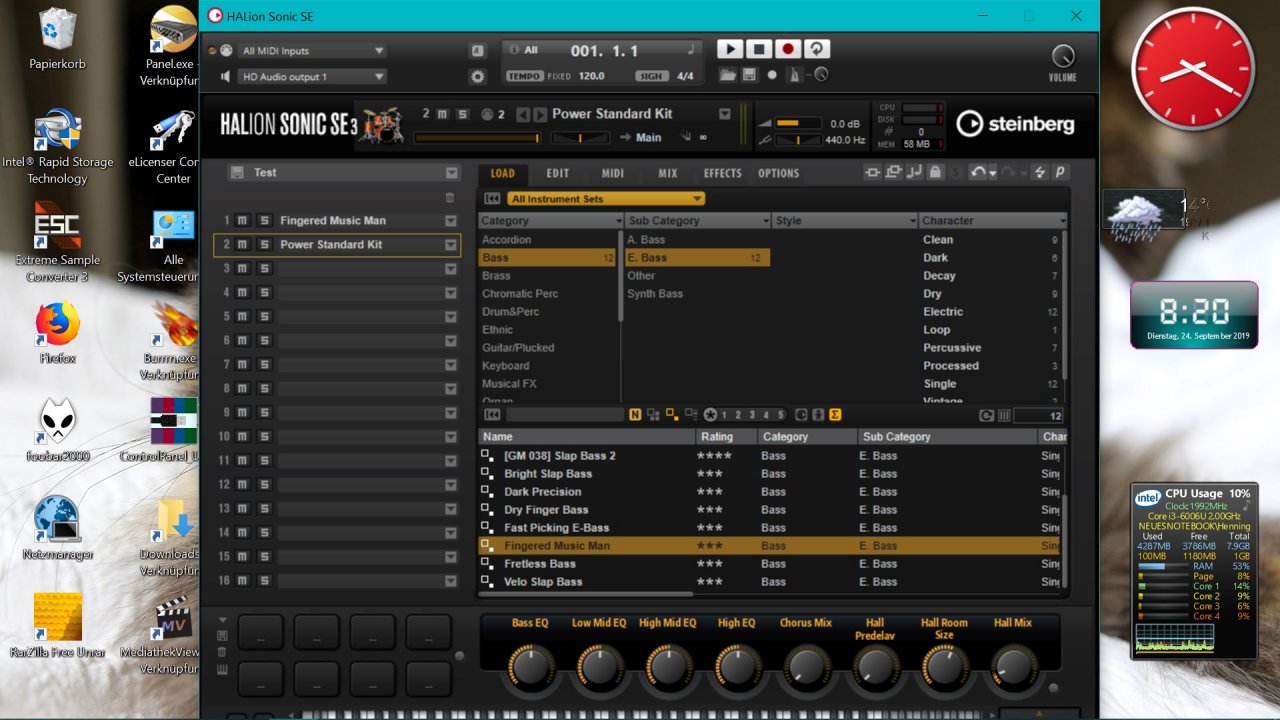
Task: Mute empty slot 5
Action: pos(243,316)
